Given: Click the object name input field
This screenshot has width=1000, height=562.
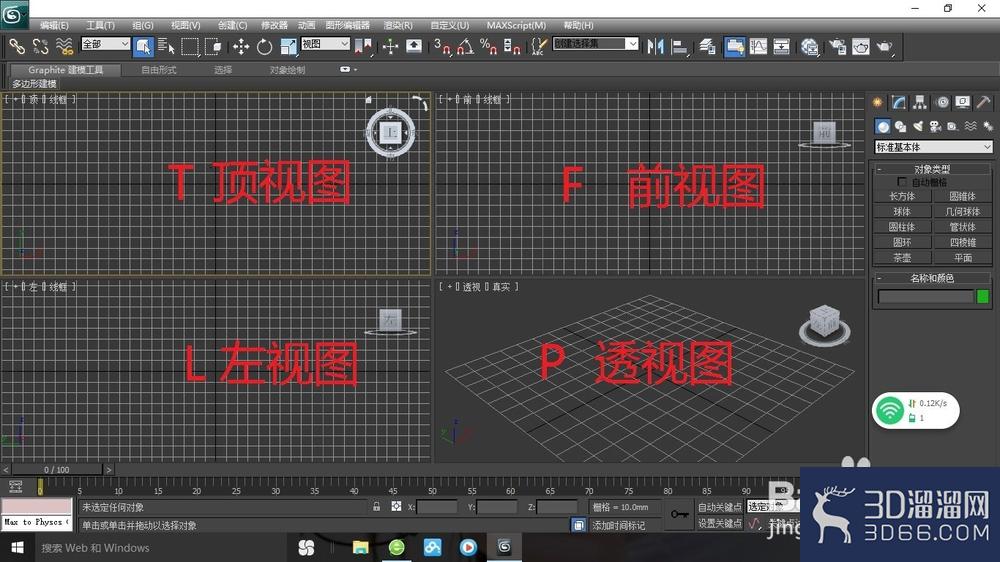Looking at the screenshot, I should click(925, 296).
